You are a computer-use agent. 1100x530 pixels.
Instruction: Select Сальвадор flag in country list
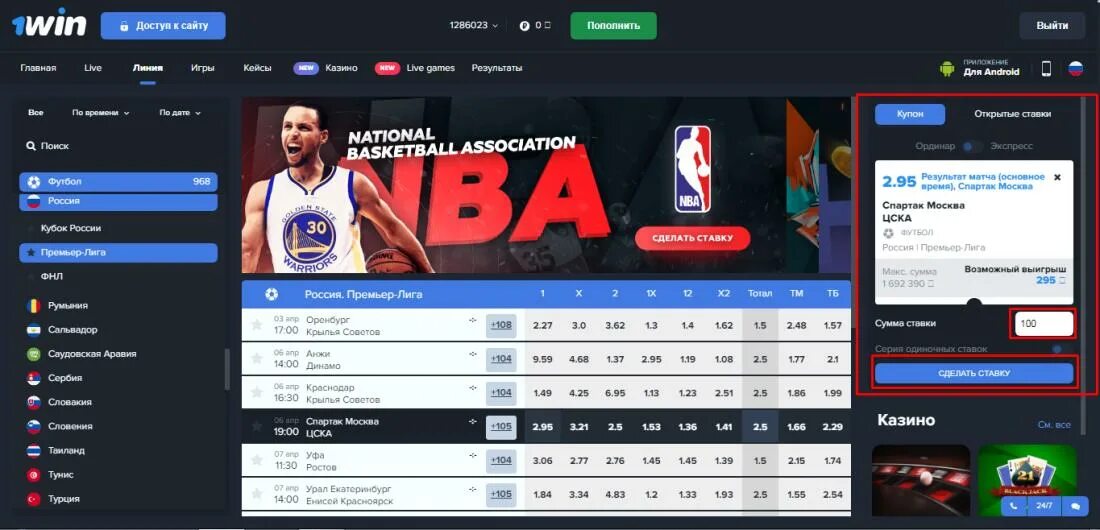(x=34, y=330)
